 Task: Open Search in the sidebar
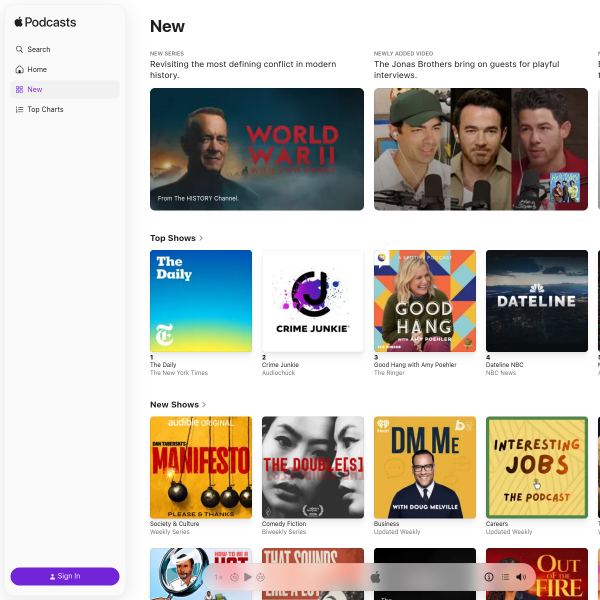coord(65,49)
